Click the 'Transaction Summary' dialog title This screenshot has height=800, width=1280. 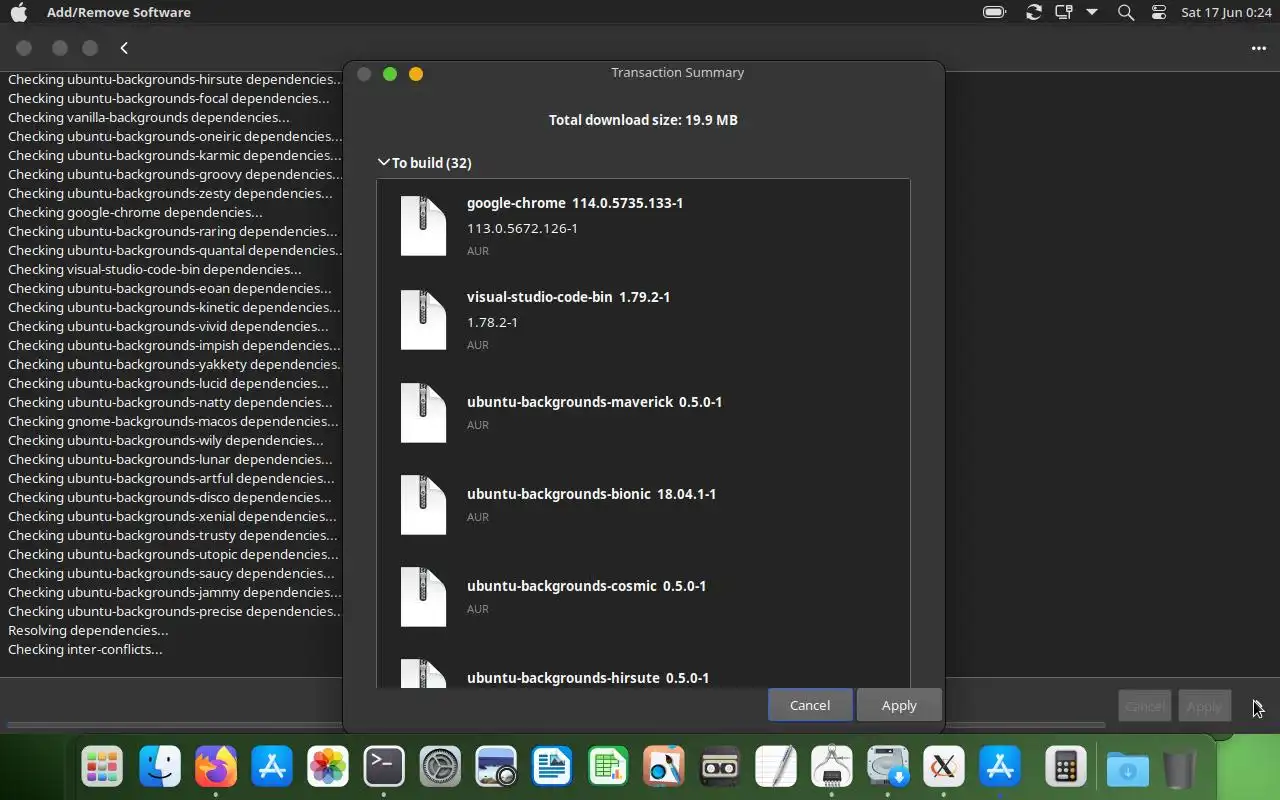tap(677, 72)
